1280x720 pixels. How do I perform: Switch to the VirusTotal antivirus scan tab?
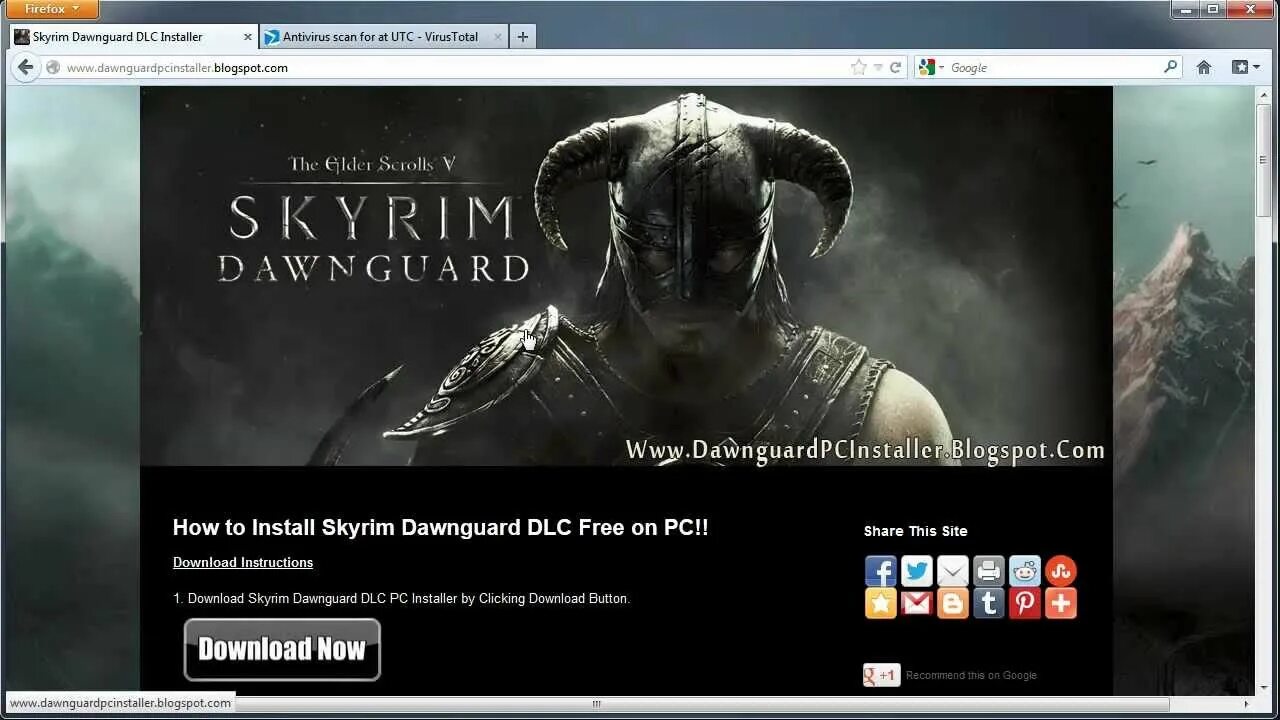click(x=384, y=37)
